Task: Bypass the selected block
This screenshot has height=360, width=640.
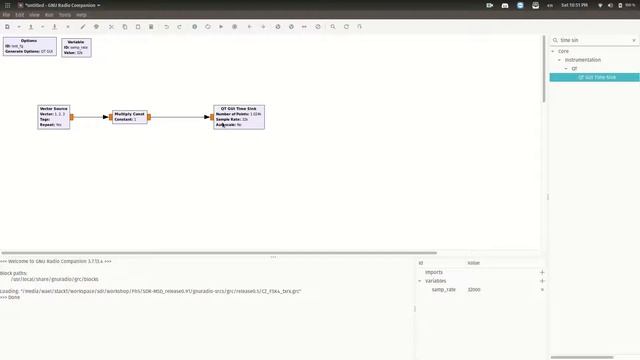Action: click(304, 27)
